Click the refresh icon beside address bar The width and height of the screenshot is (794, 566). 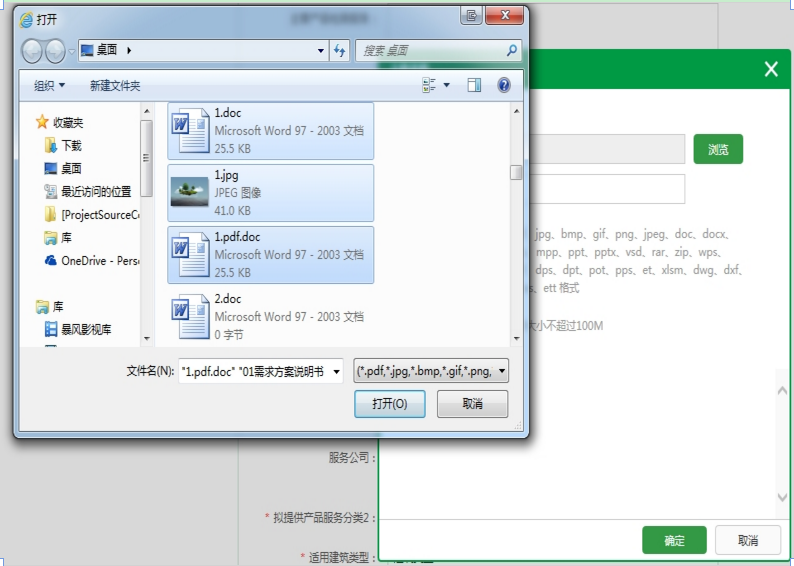(x=339, y=50)
